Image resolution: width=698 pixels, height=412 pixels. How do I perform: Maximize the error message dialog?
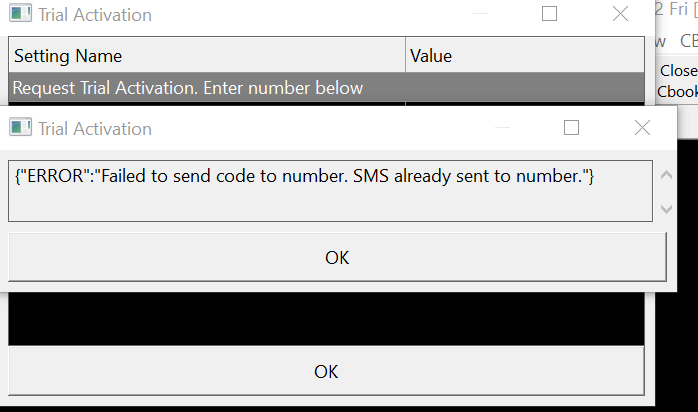572,128
